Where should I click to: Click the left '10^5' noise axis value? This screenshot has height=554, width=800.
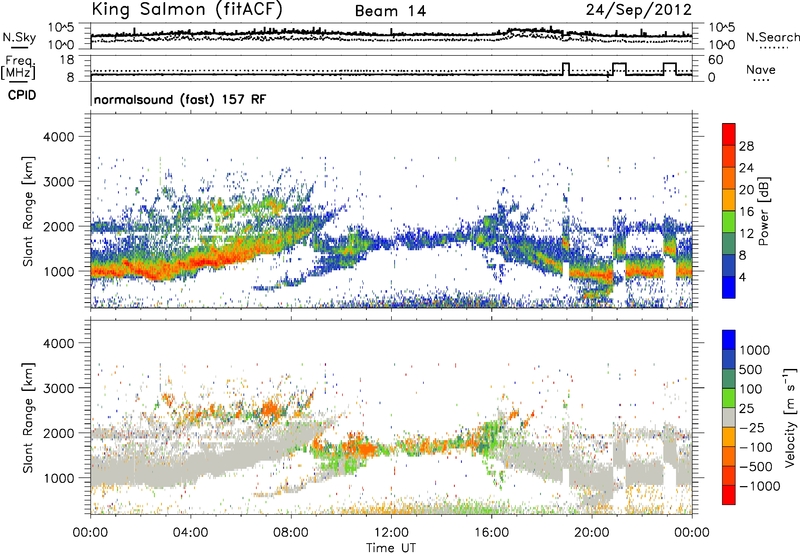[61, 28]
